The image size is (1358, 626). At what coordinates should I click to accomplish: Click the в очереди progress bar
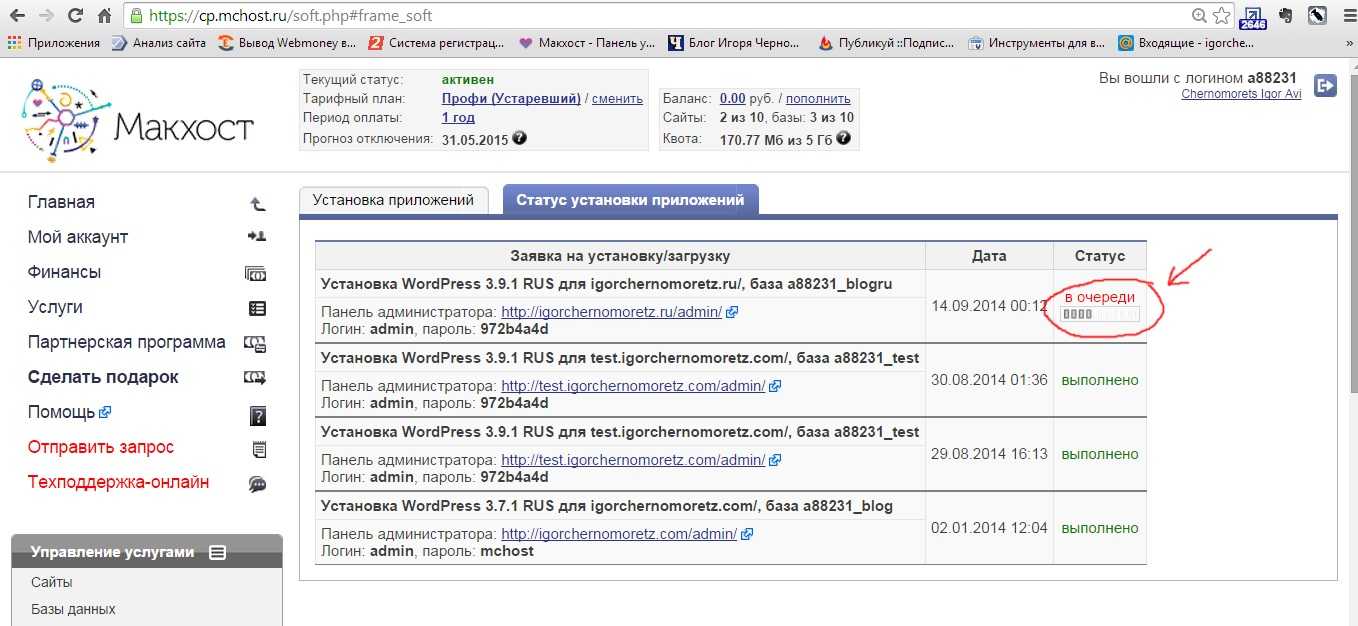click(1099, 315)
